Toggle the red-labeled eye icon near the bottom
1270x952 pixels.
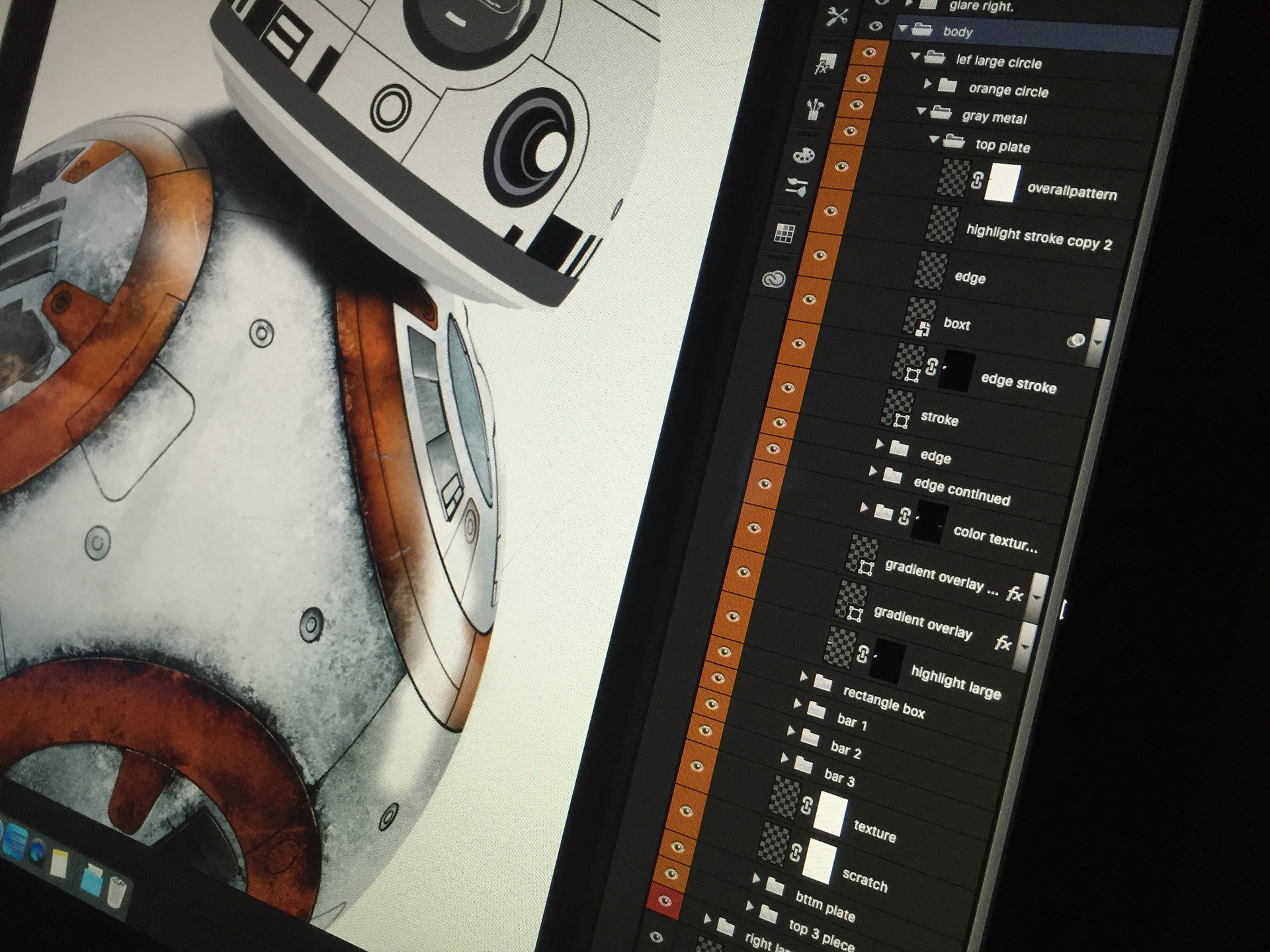pyautogui.click(x=665, y=900)
